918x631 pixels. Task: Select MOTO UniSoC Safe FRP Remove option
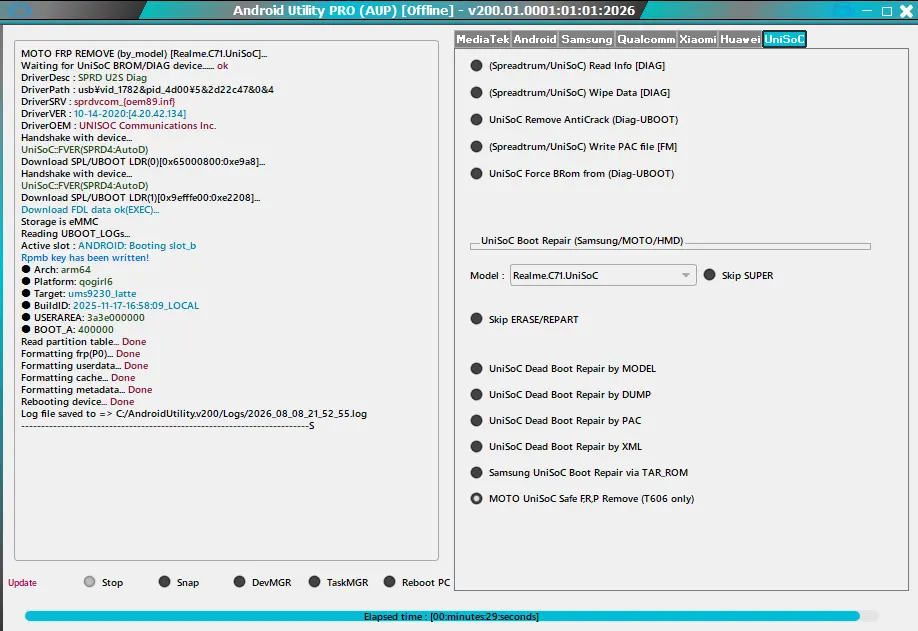tap(583, 499)
